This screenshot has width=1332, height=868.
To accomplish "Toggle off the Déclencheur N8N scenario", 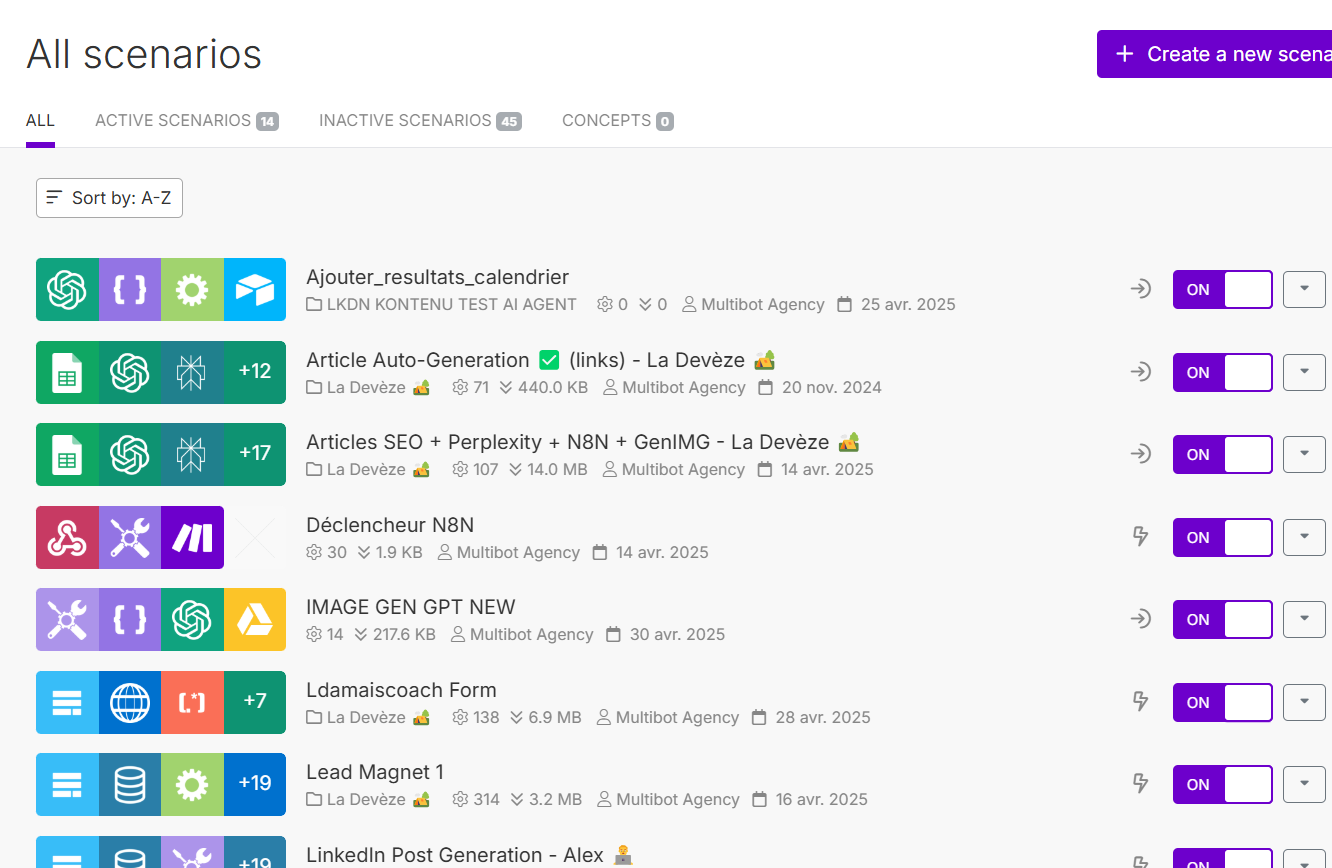I will click(x=1222, y=538).
